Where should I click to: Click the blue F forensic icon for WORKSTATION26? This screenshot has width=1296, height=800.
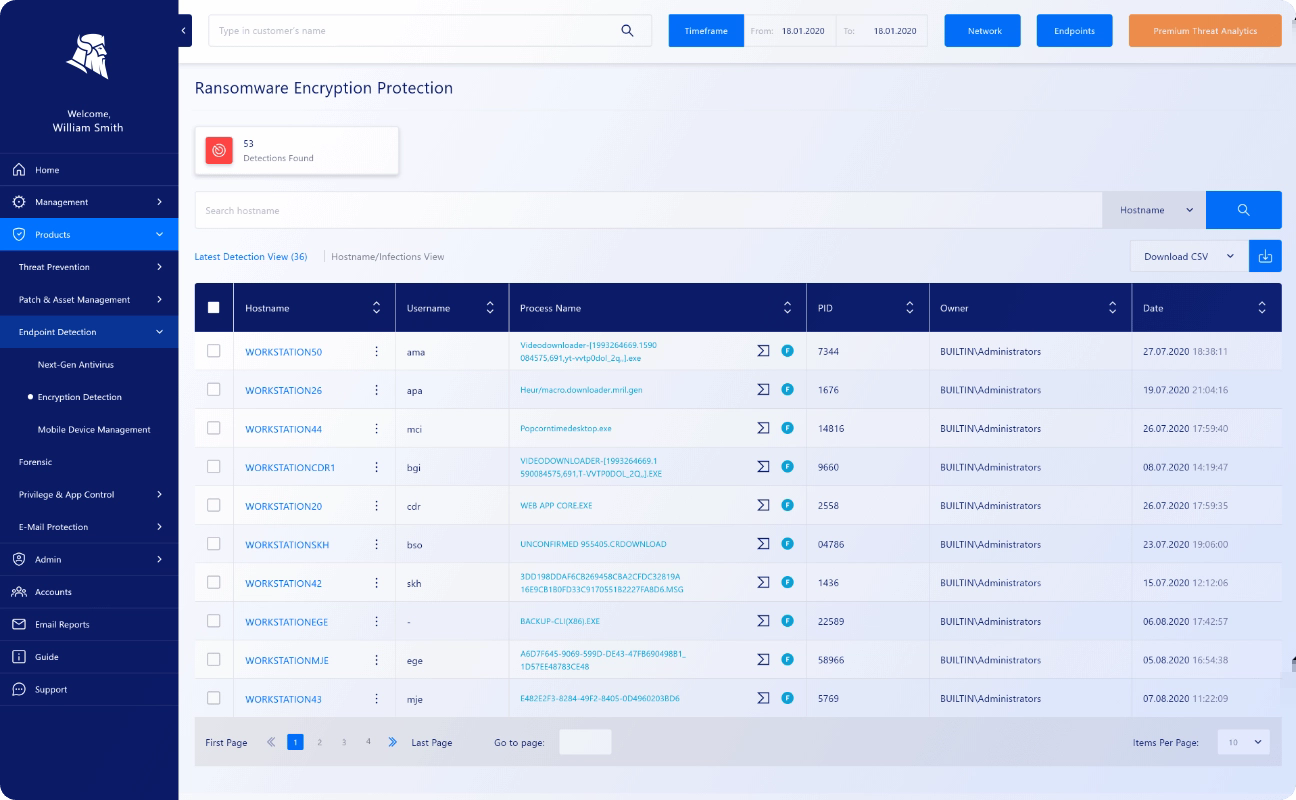(x=787, y=390)
